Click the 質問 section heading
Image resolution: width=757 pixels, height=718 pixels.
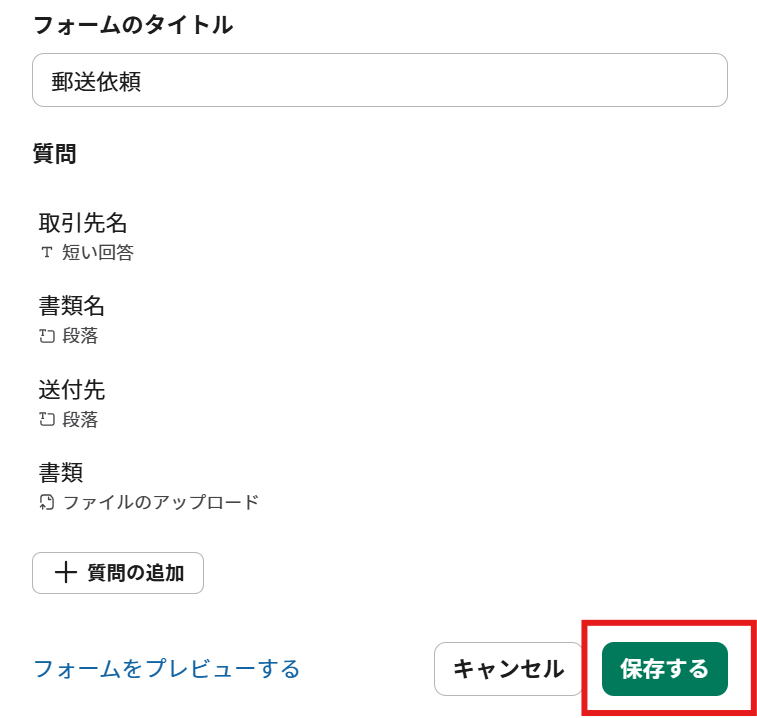pyautogui.click(x=55, y=154)
